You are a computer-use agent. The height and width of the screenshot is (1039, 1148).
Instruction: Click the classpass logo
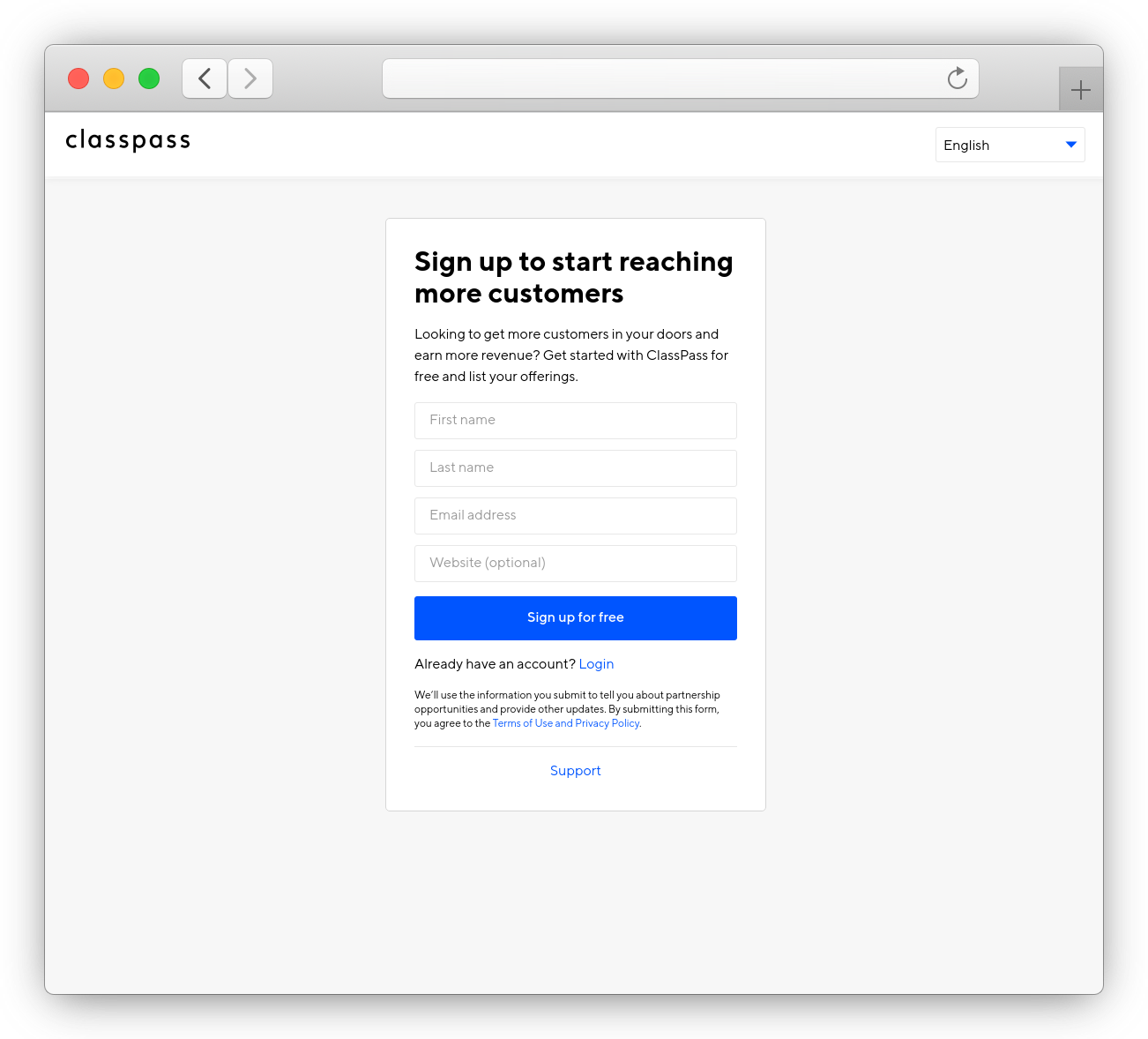pyautogui.click(x=128, y=140)
